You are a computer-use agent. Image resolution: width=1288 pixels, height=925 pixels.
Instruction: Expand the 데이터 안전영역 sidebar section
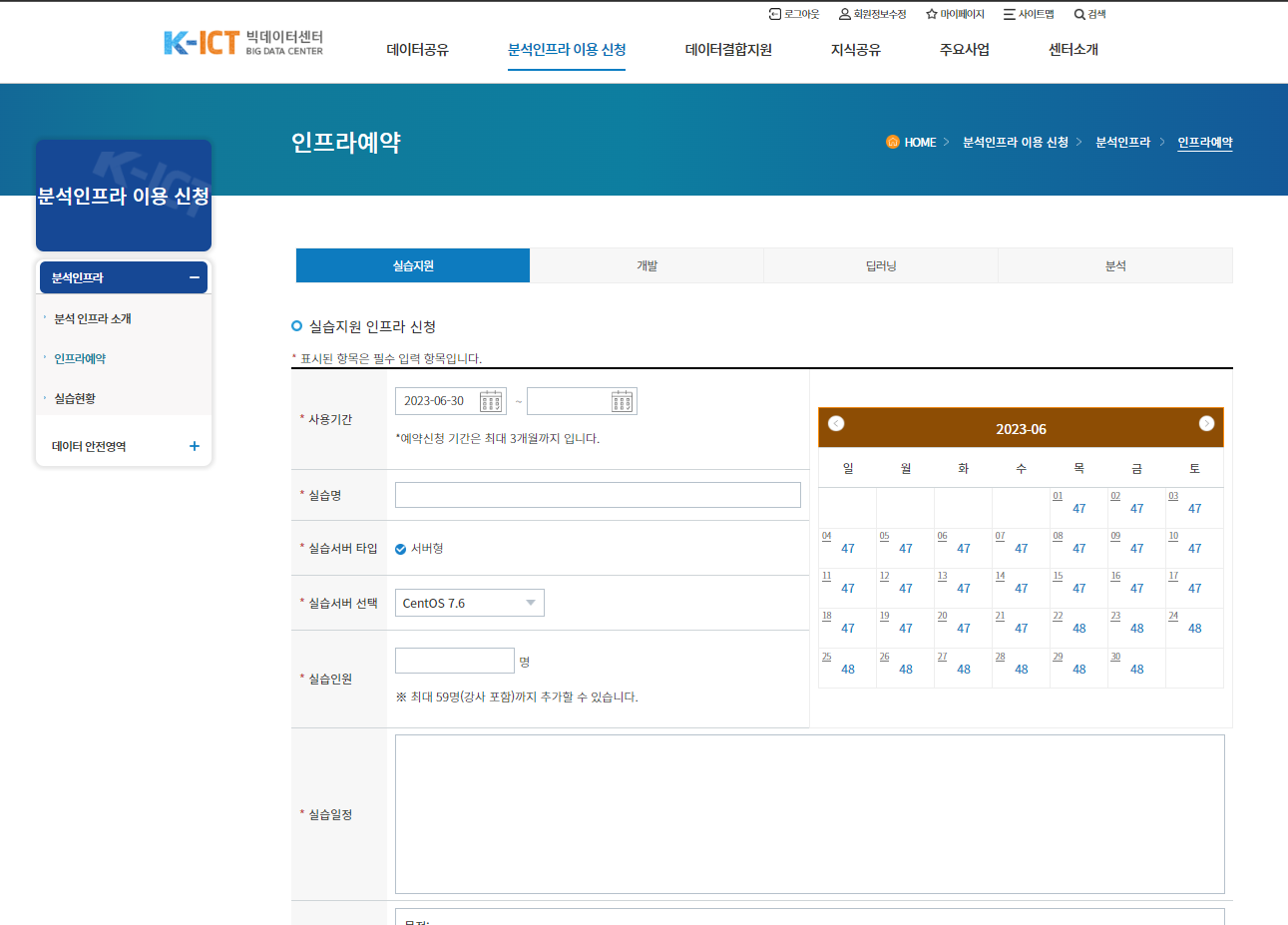[195, 446]
